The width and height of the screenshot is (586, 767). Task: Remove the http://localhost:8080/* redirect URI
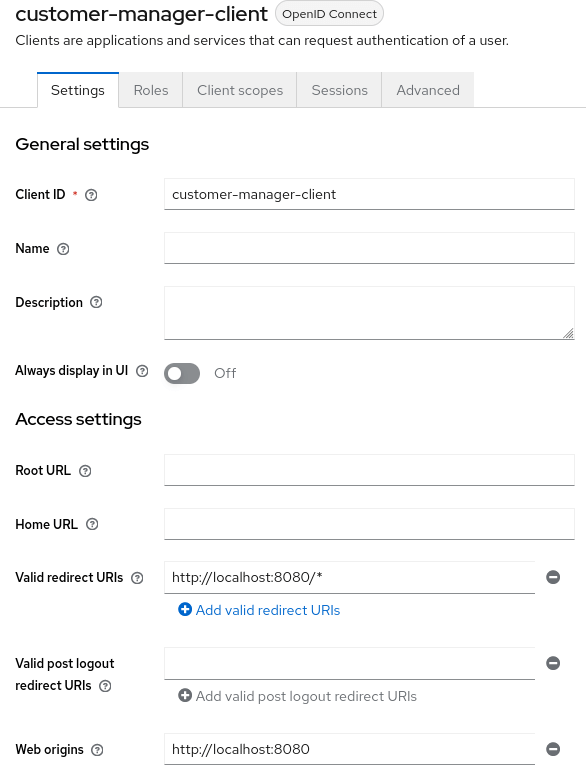tap(553, 577)
